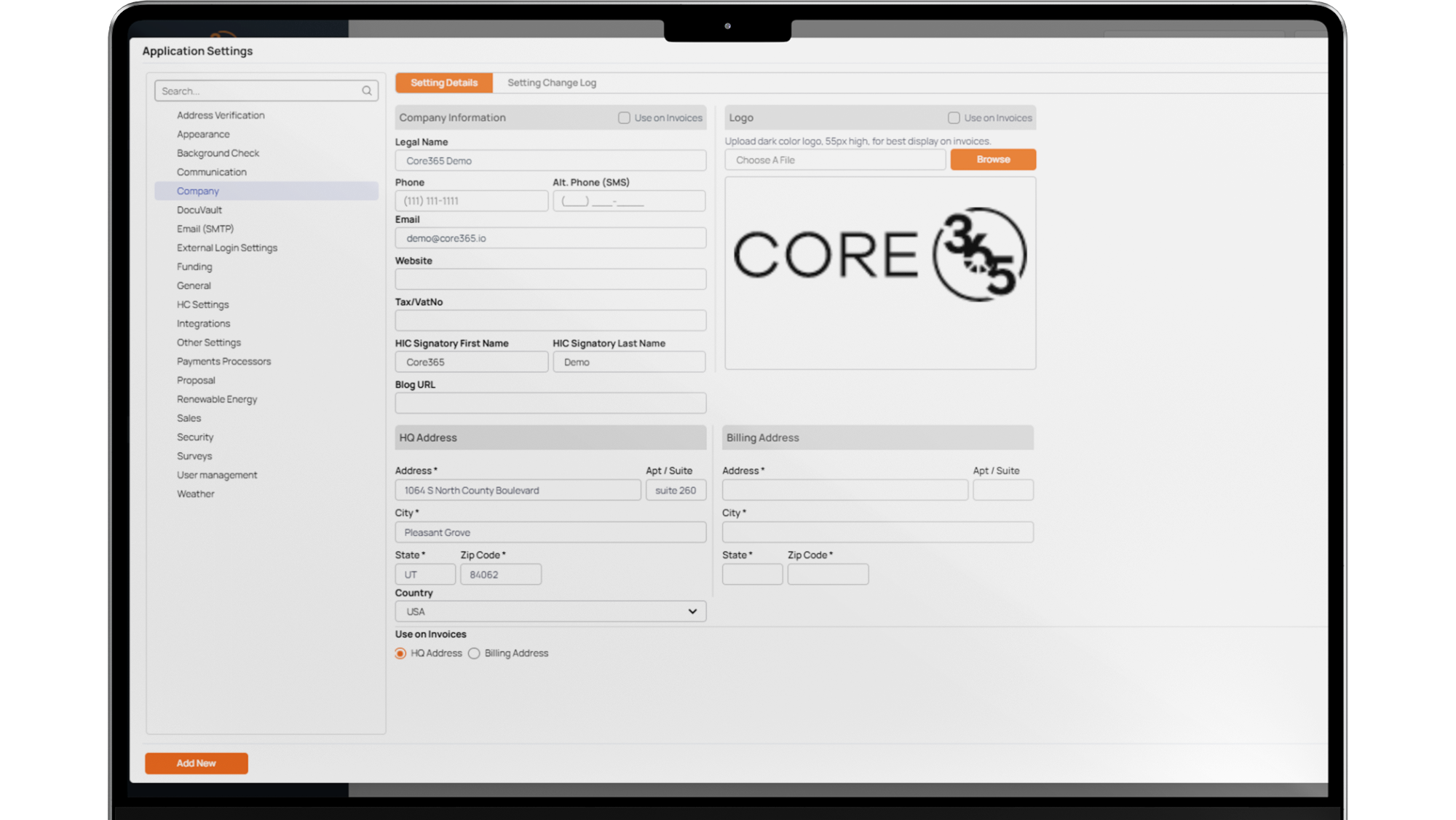Switch to Setting Change Log tab

[551, 83]
